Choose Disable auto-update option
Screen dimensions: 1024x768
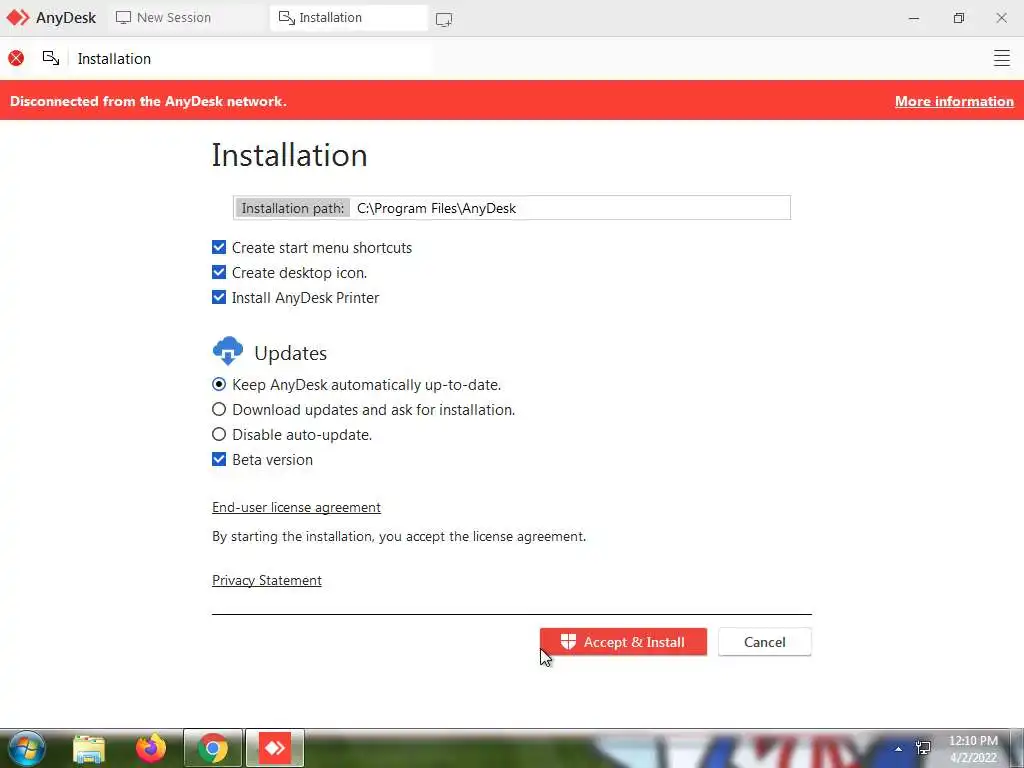coord(219,434)
